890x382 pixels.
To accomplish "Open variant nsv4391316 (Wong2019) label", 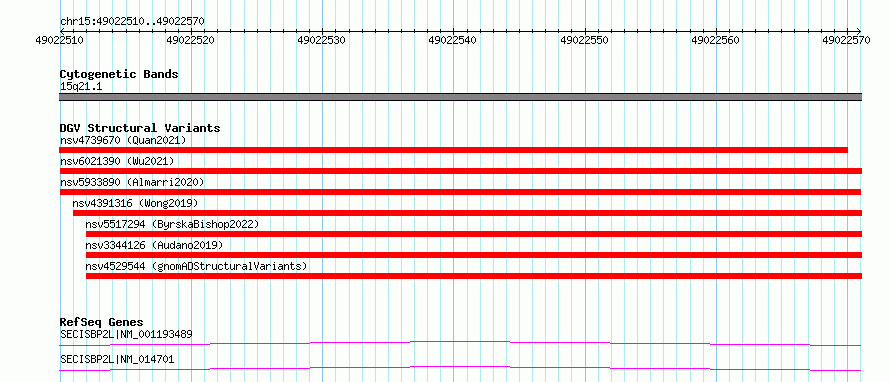I will (x=135, y=203).
